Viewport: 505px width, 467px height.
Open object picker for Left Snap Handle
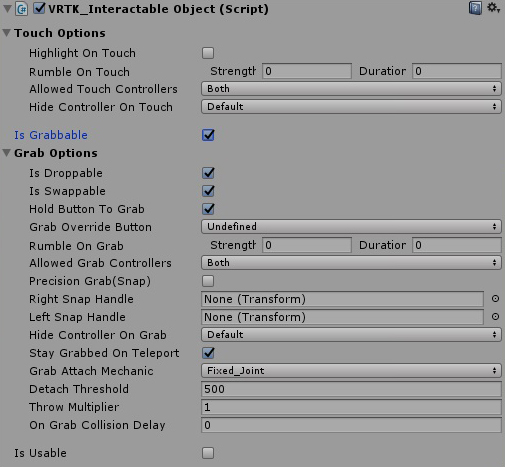(495, 317)
